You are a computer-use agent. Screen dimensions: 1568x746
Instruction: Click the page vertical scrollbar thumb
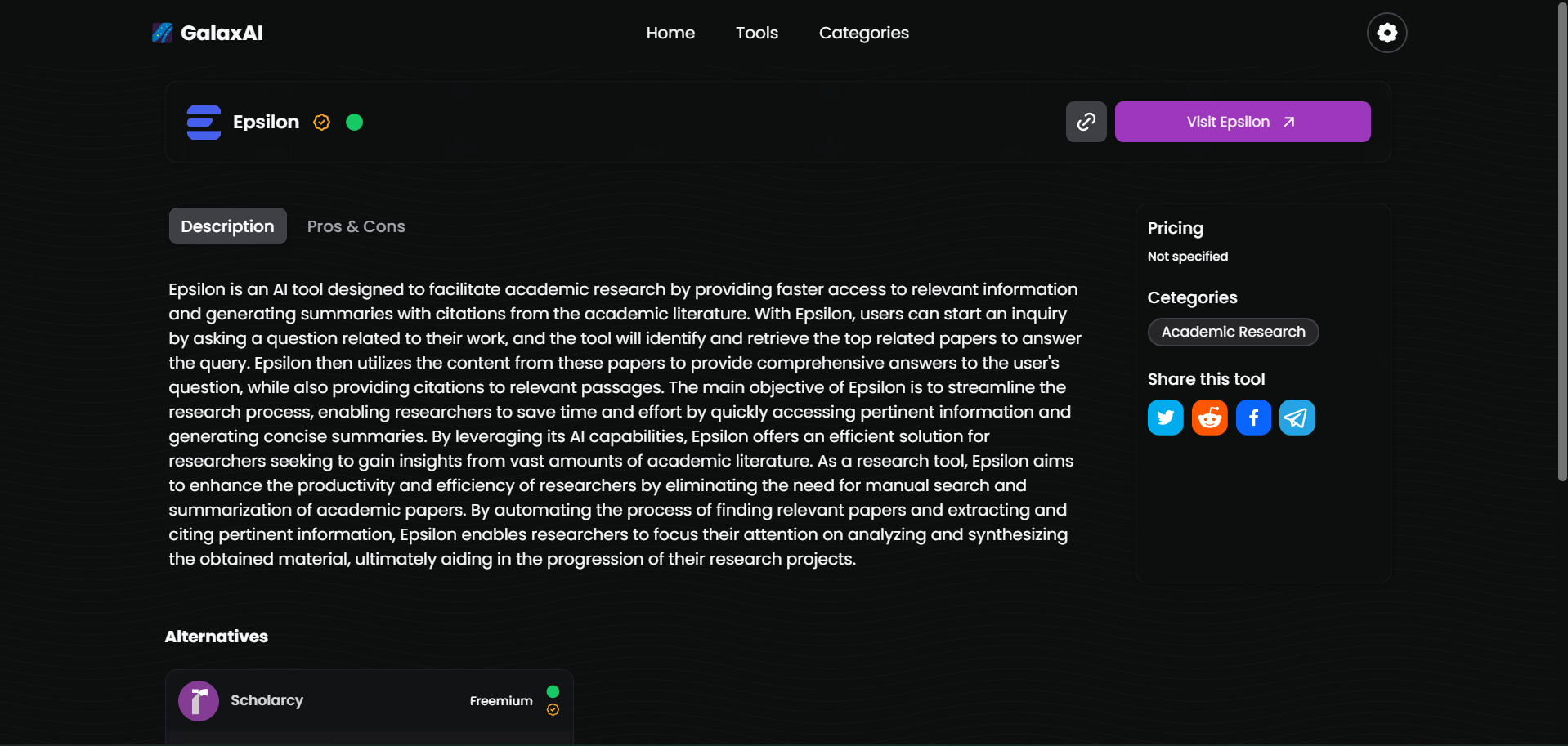click(1562, 242)
